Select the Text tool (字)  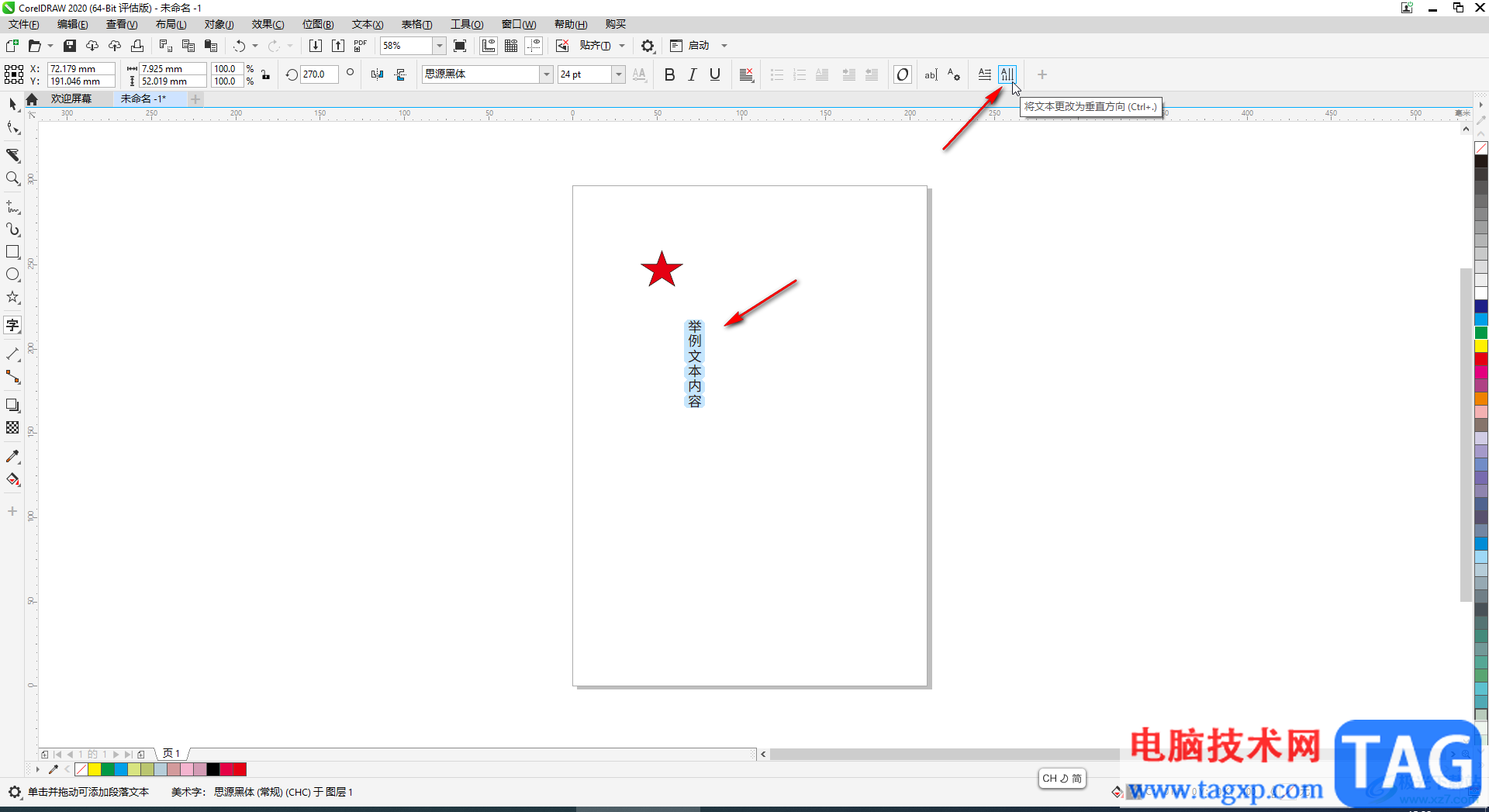(12, 325)
